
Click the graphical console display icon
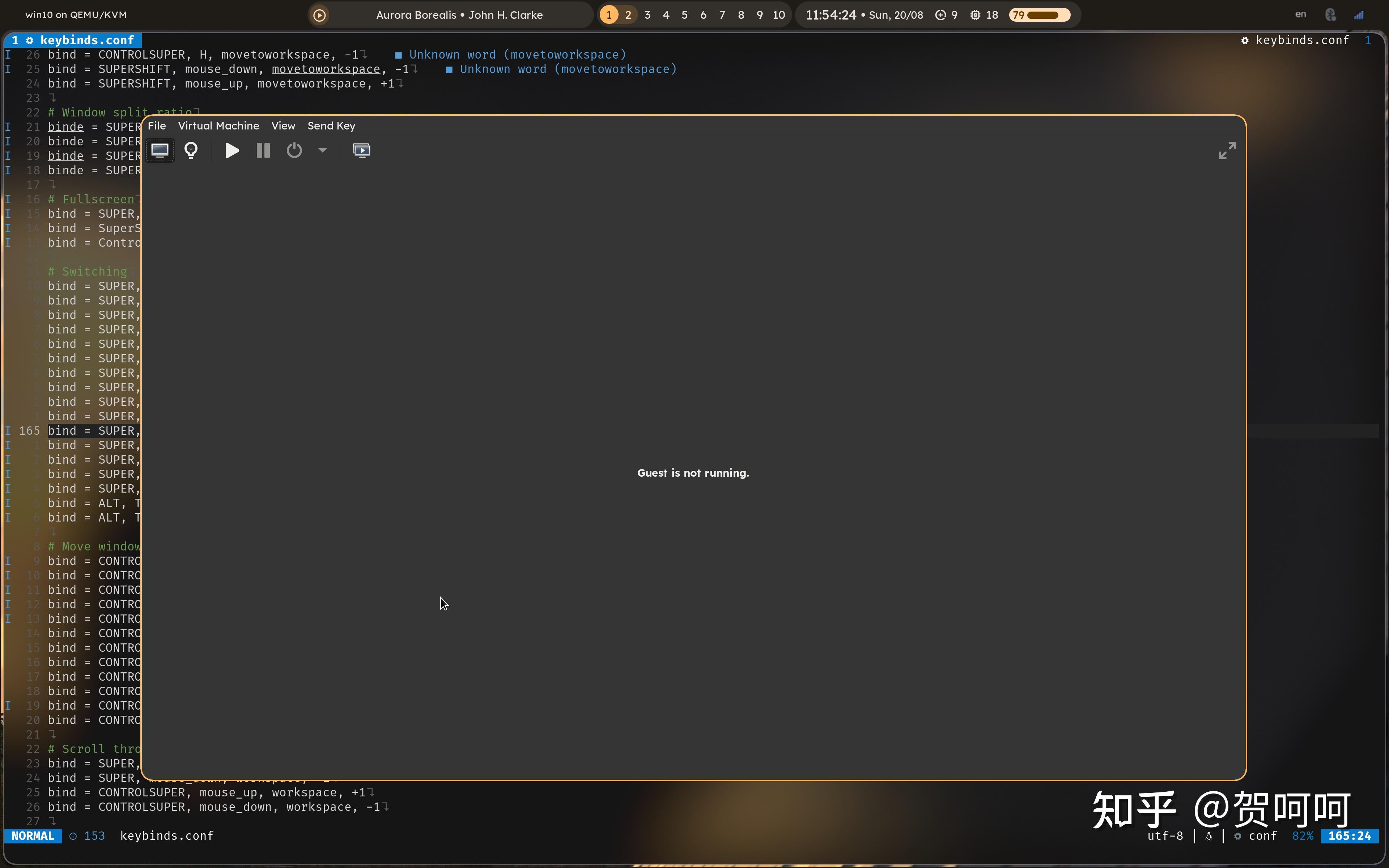click(160, 150)
